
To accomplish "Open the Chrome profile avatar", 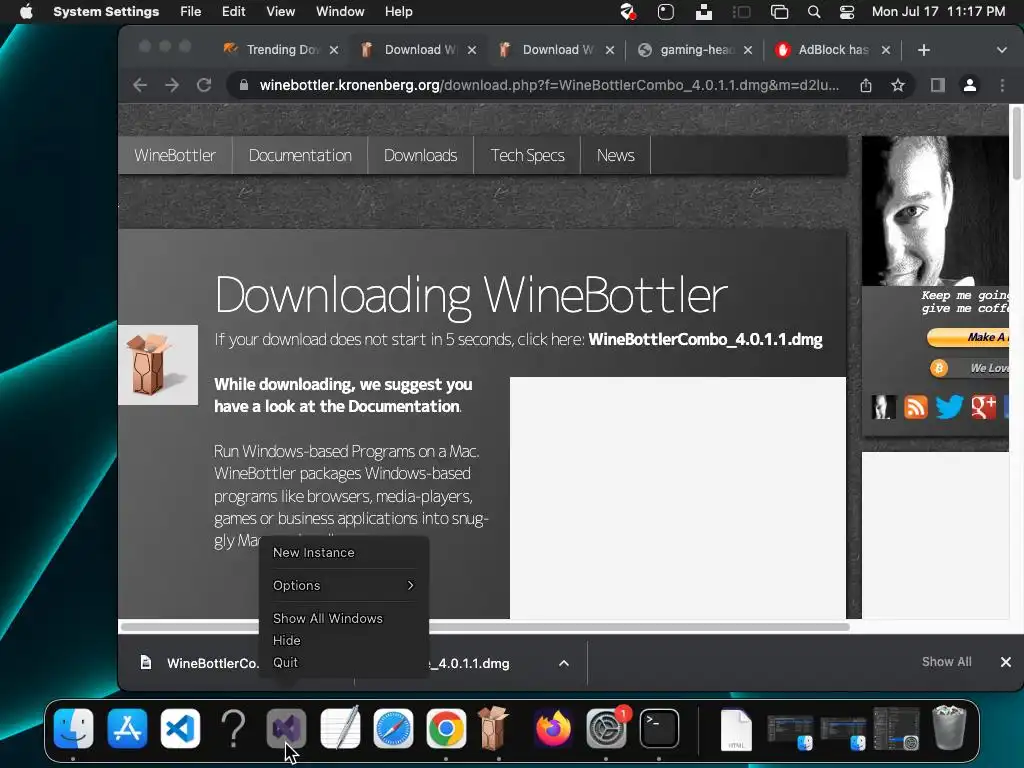I will point(970,85).
